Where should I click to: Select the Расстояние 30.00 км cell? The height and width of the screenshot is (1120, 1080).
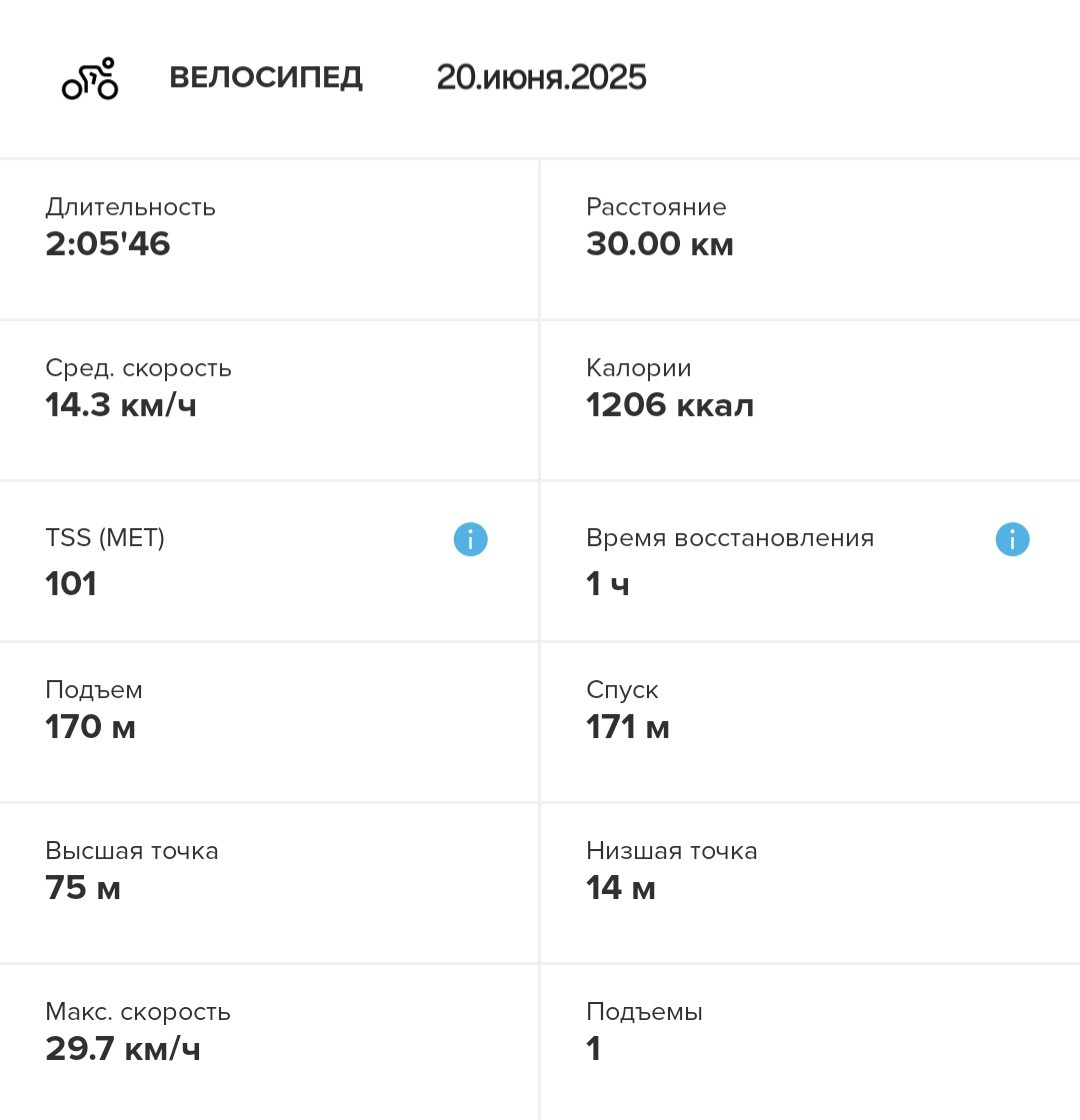click(x=811, y=239)
